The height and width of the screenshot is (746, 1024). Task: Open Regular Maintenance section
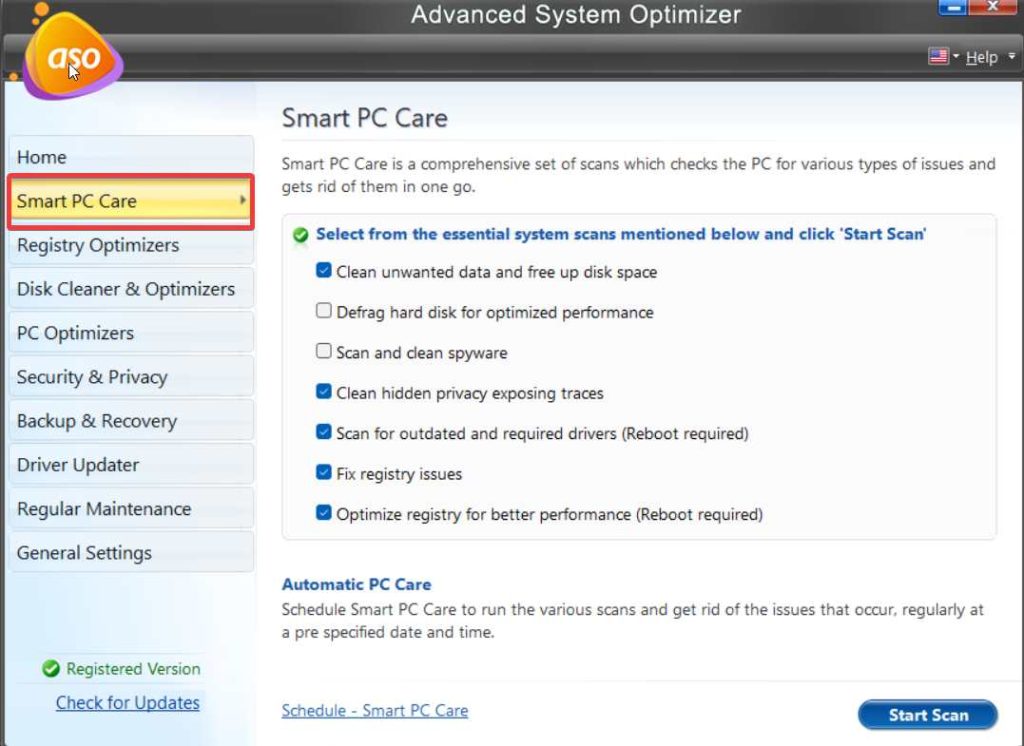pos(131,508)
